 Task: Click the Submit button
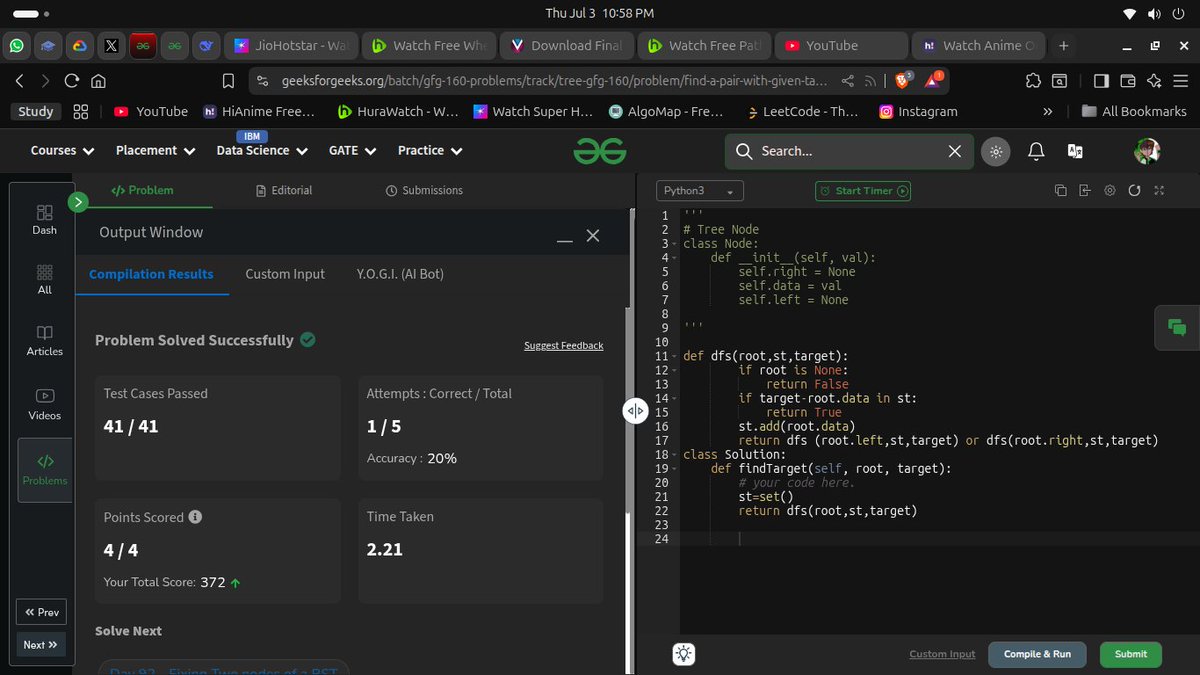[x=1131, y=654]
